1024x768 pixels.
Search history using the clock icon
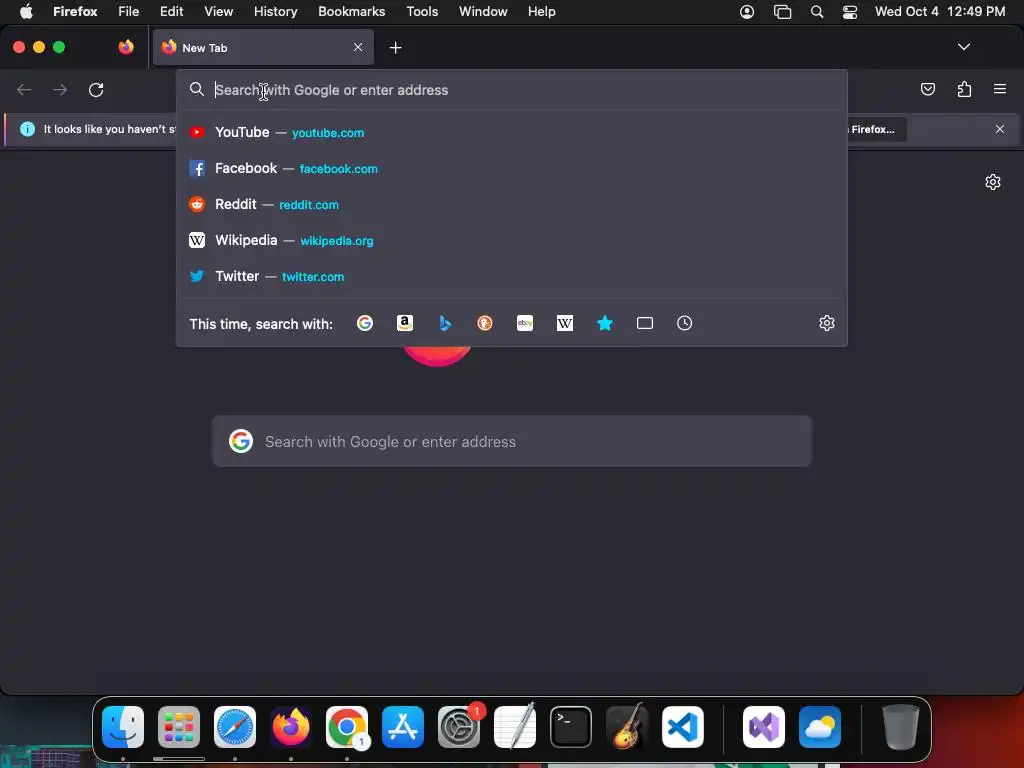click(684, 323)
